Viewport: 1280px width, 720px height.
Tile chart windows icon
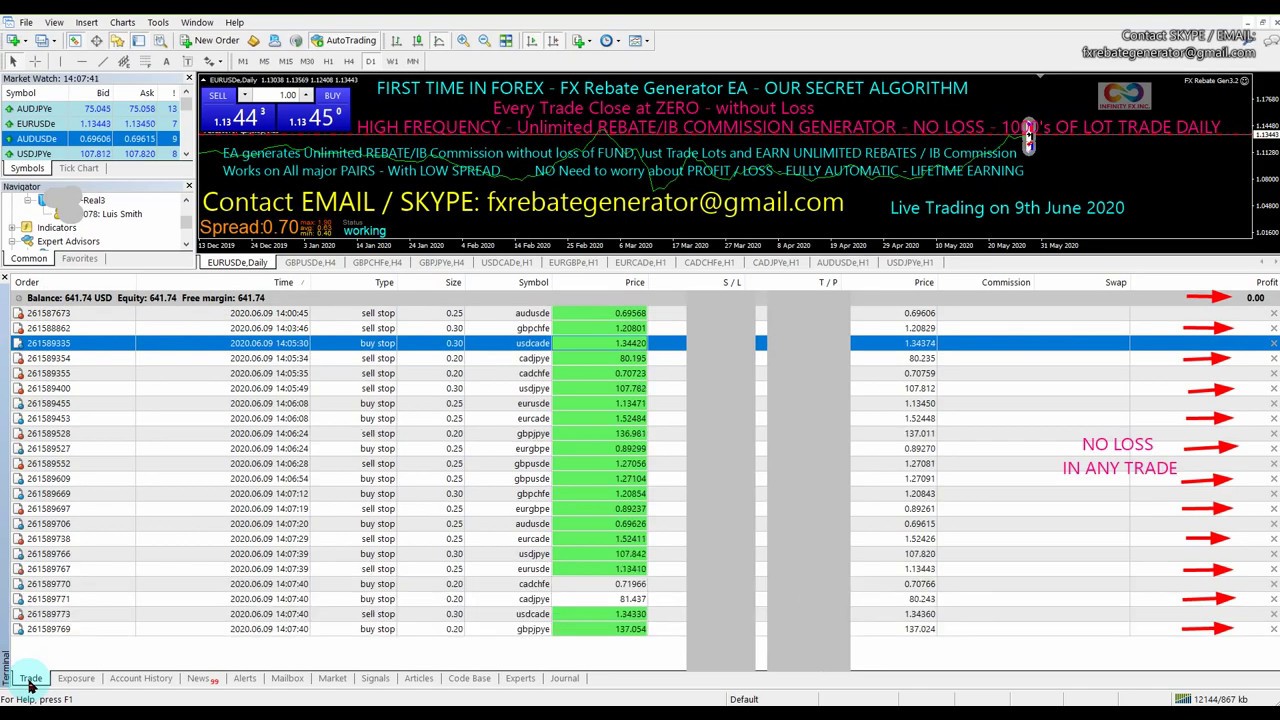click(x=506, y=41)
